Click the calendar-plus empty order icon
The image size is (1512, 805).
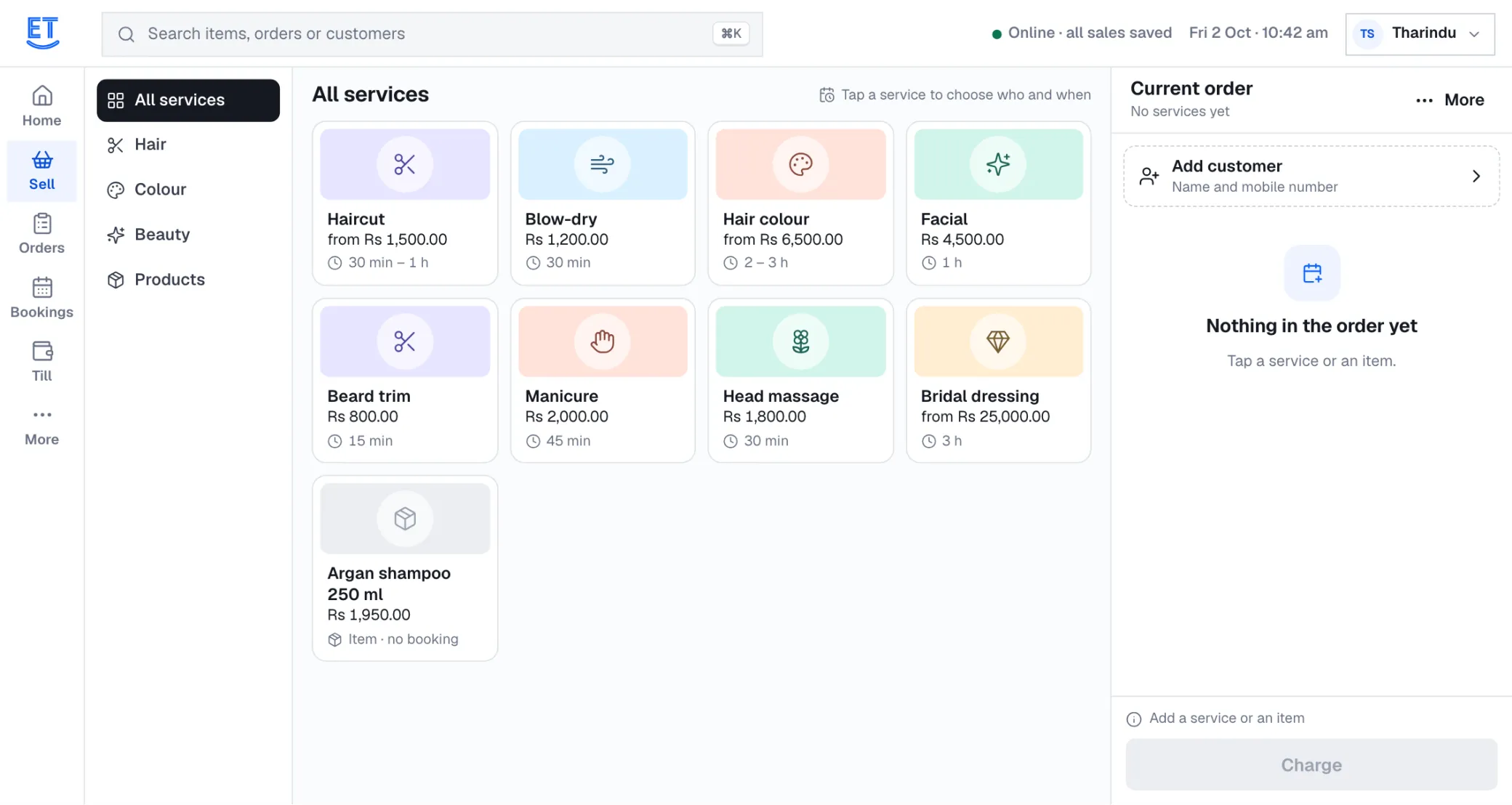tap(1312, 273)
